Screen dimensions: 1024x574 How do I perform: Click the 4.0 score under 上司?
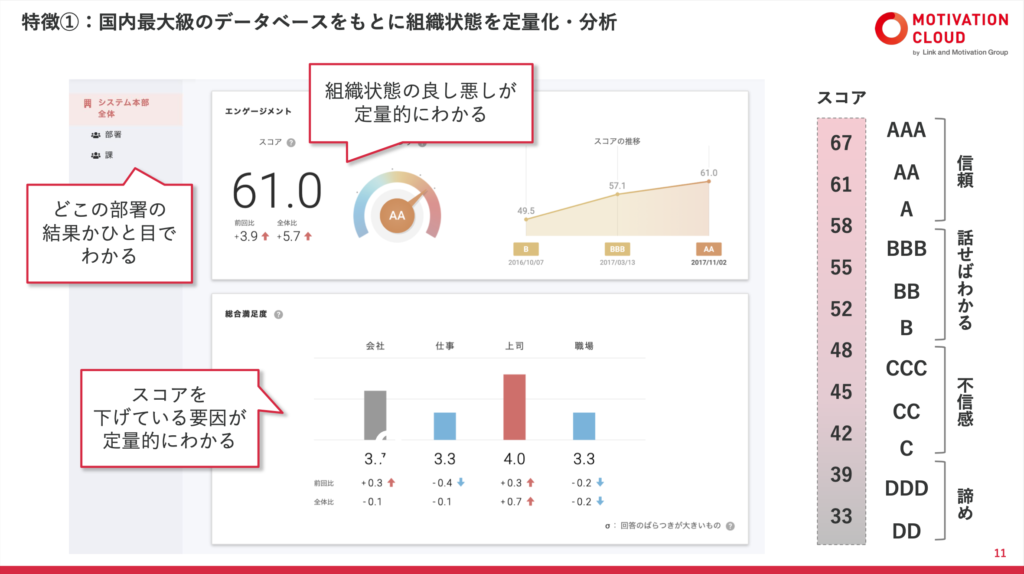click(x=515, y=459)
